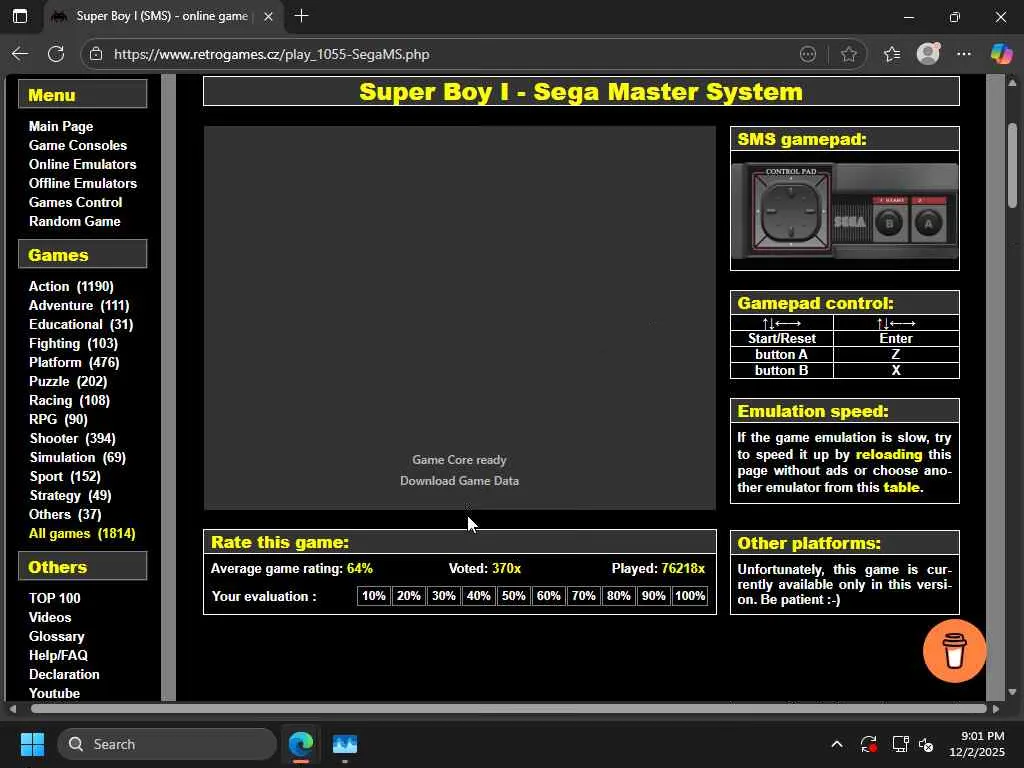Open Settings and more ellipsis menu
This screenshot has width=1024, height=768.
964,54
